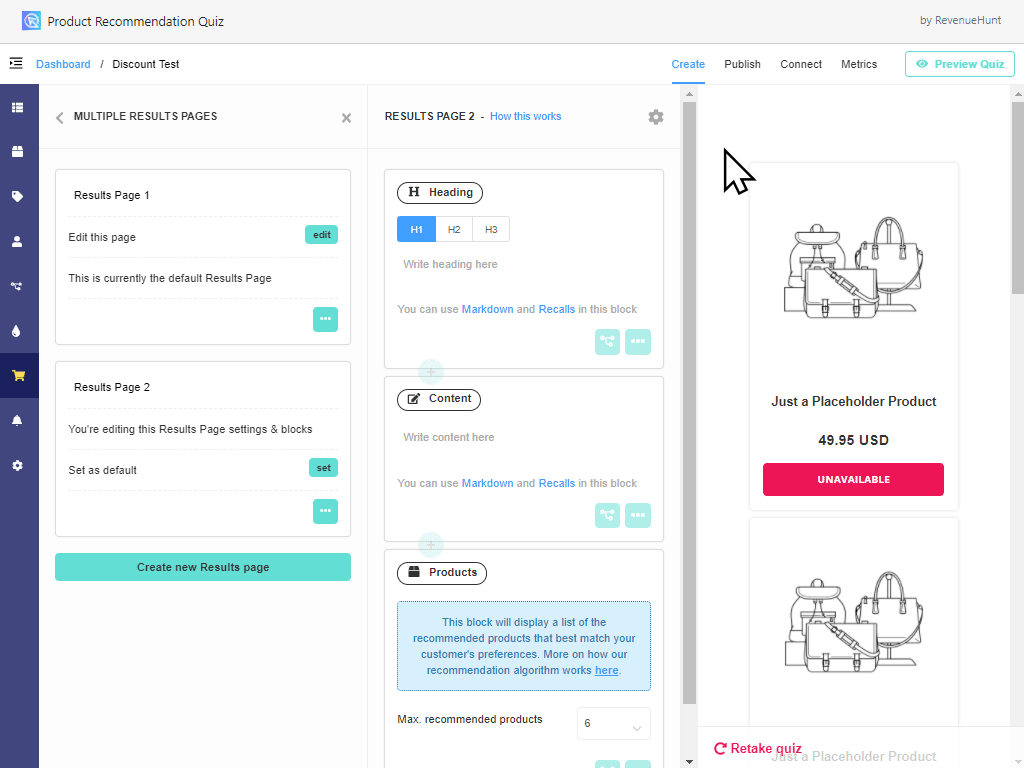Image resolution: width=1024 pixels, height=768 pixels.
Task: Click second placeholder product bag image
Action: pos(853,623)
